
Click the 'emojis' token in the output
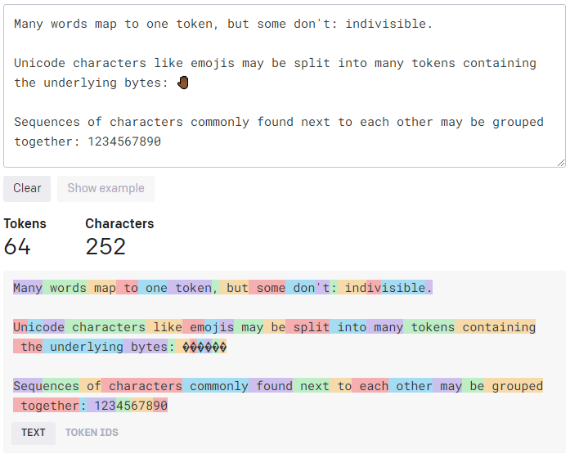pyautogui.click(x=208, y=327)
